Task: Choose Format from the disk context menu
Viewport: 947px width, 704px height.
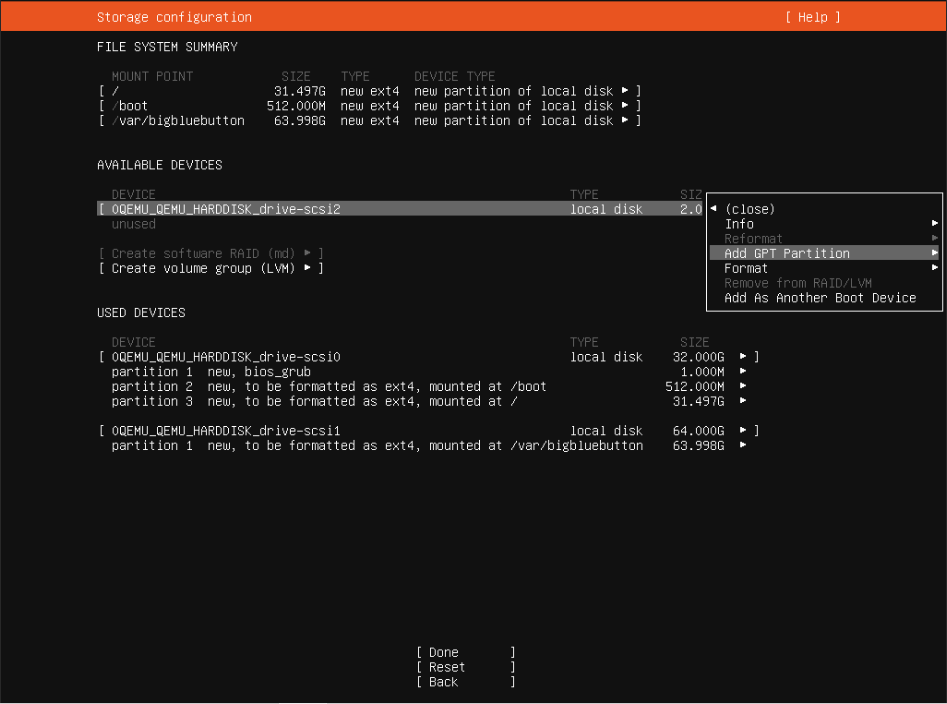Action: (746, 268)
